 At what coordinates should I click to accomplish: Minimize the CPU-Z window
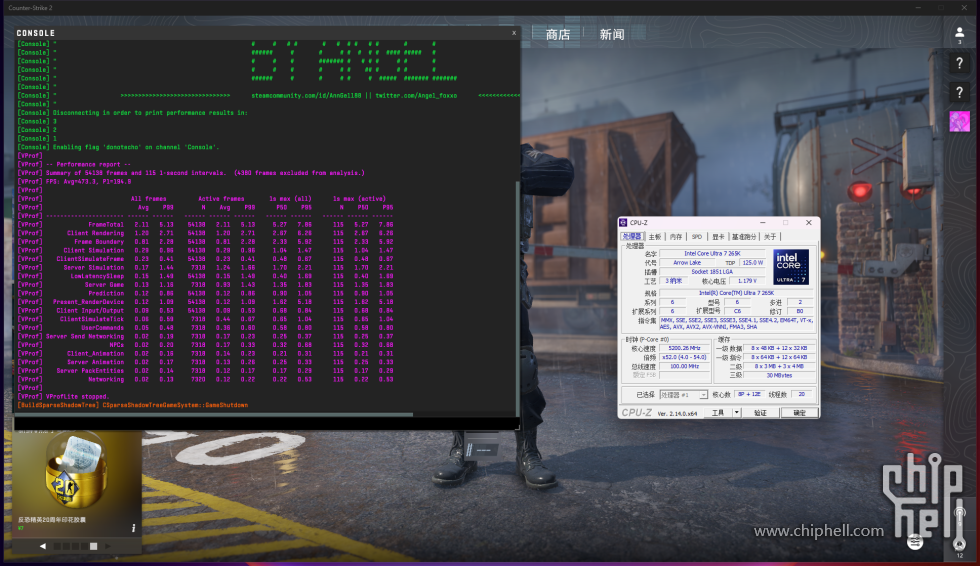tap(762, 222)
